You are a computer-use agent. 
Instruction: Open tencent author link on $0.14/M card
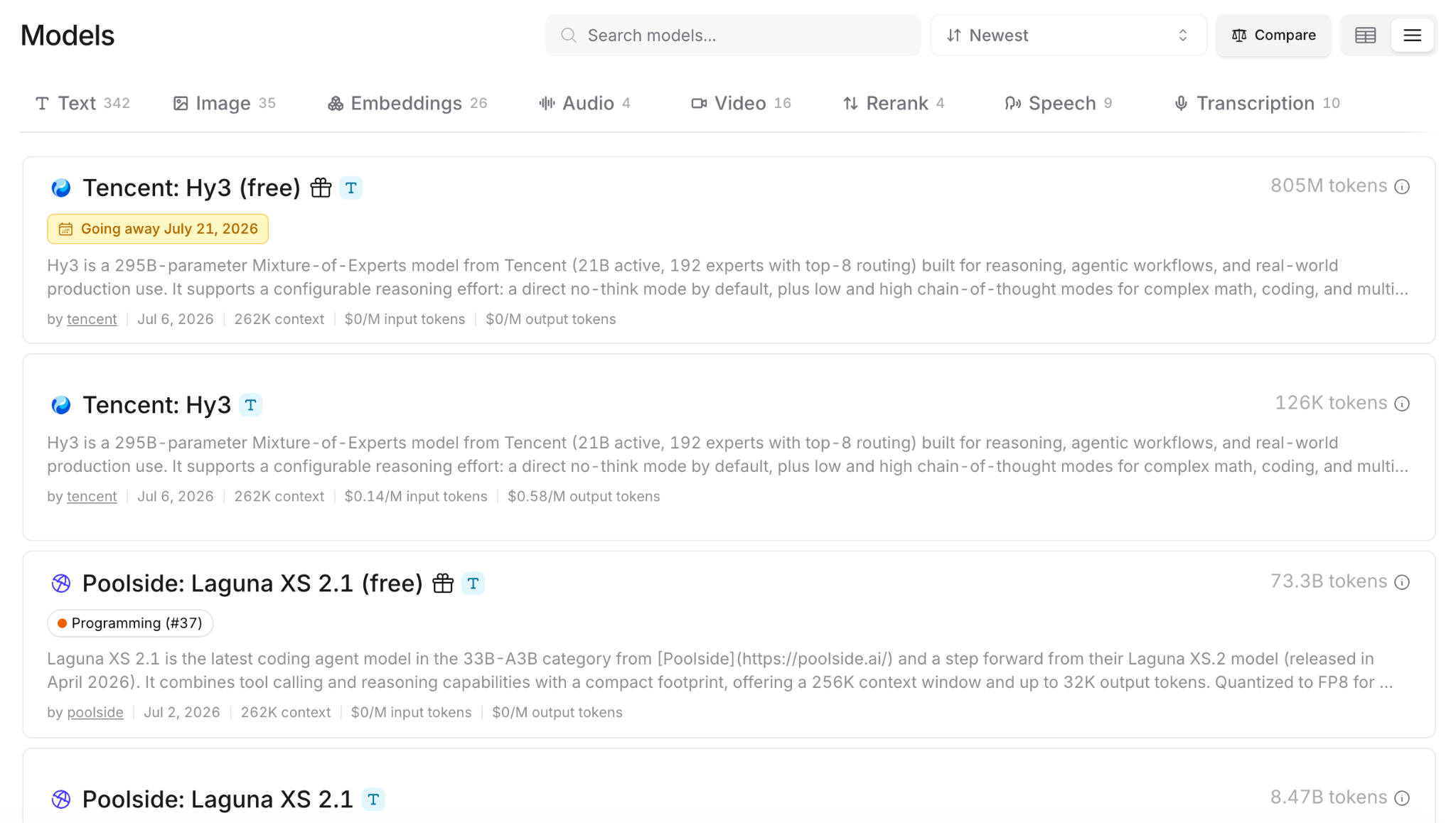pyautogui.click(x=92, y=496)
